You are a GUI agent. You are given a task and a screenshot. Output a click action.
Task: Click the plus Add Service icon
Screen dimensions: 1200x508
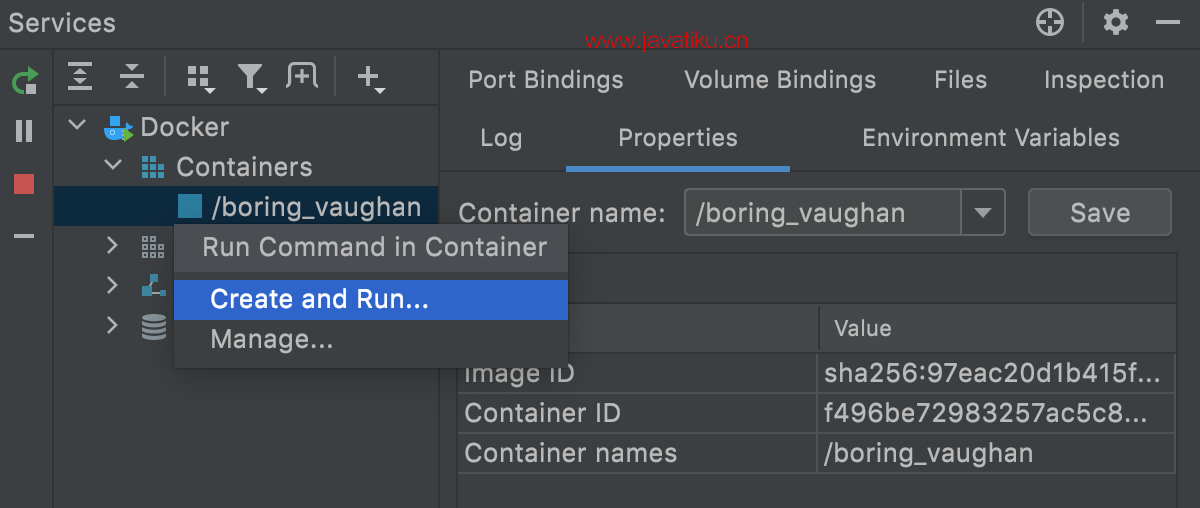(x=370, y=77)
